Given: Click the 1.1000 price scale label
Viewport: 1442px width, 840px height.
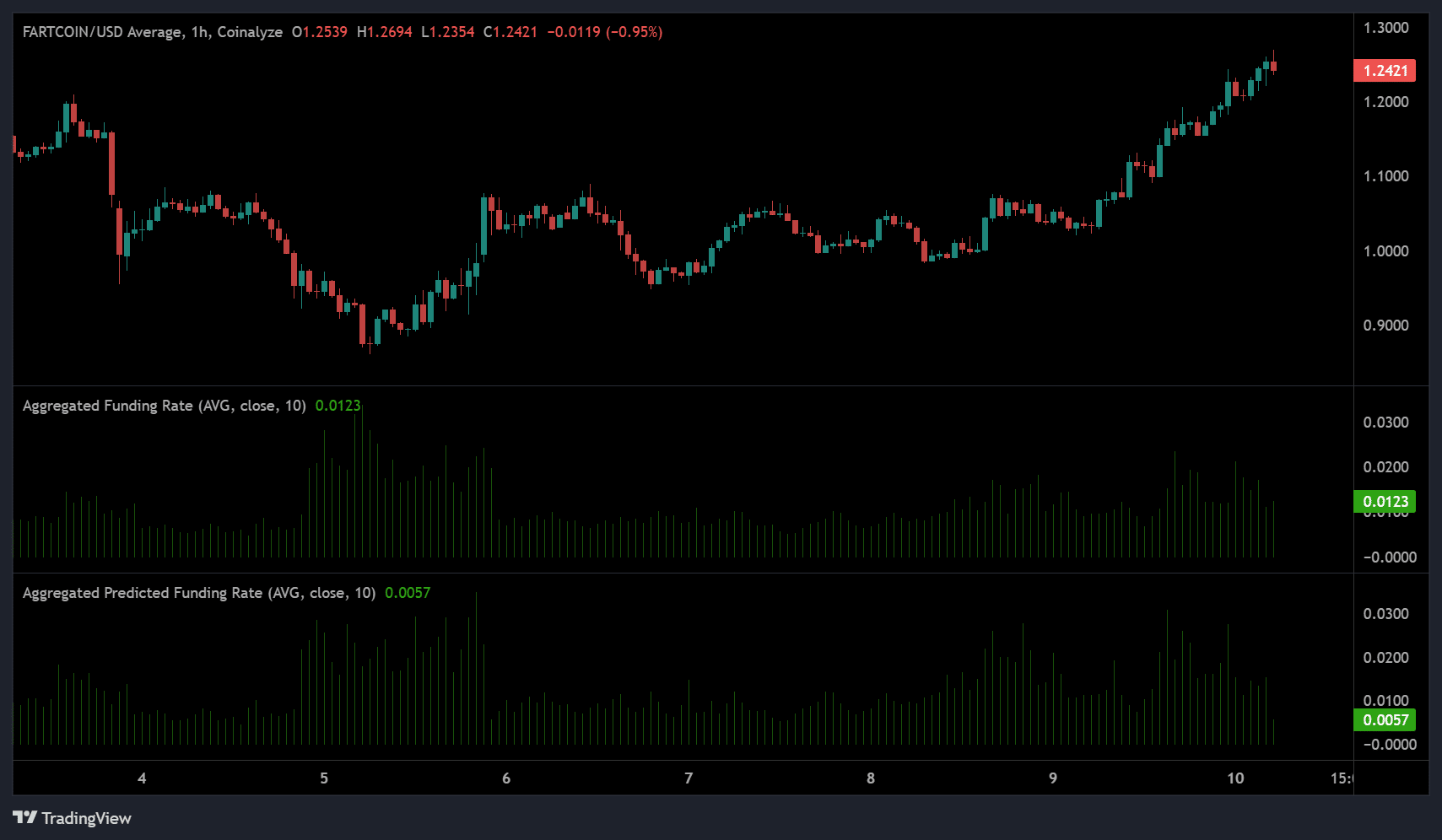Looking at the screenshot, I should [x=1385, y=176].
